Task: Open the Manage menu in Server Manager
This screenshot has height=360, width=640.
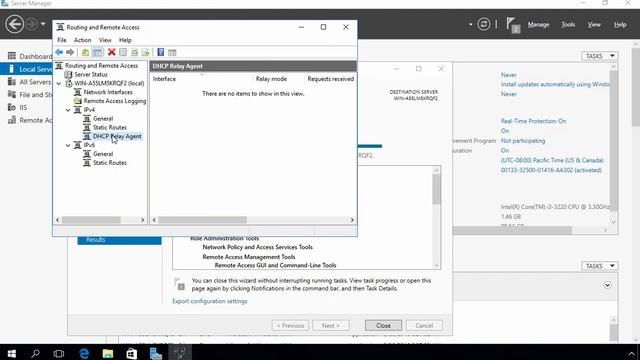Action: pyautogui.click(x=538, y=24)
